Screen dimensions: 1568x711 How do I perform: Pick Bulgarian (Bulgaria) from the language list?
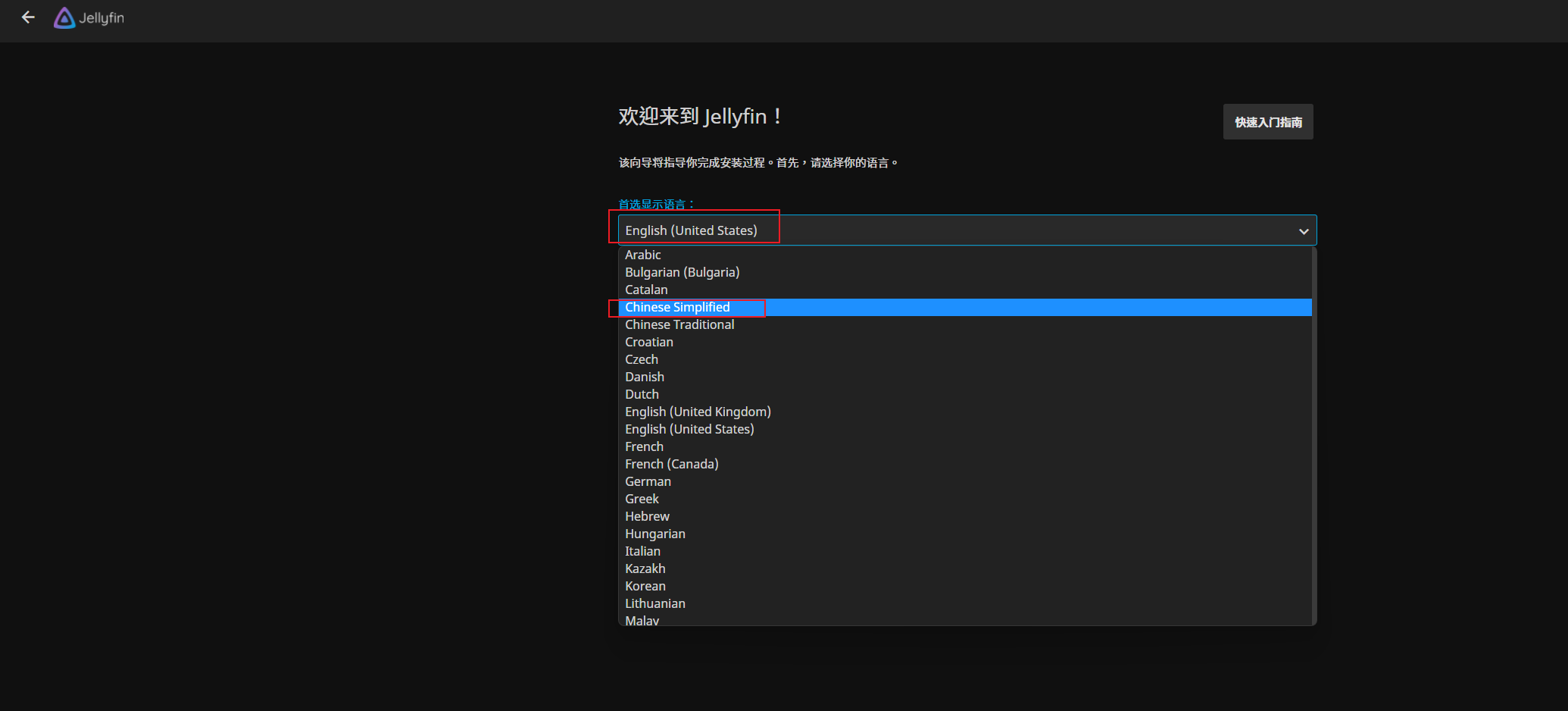(x=682, y=272)
